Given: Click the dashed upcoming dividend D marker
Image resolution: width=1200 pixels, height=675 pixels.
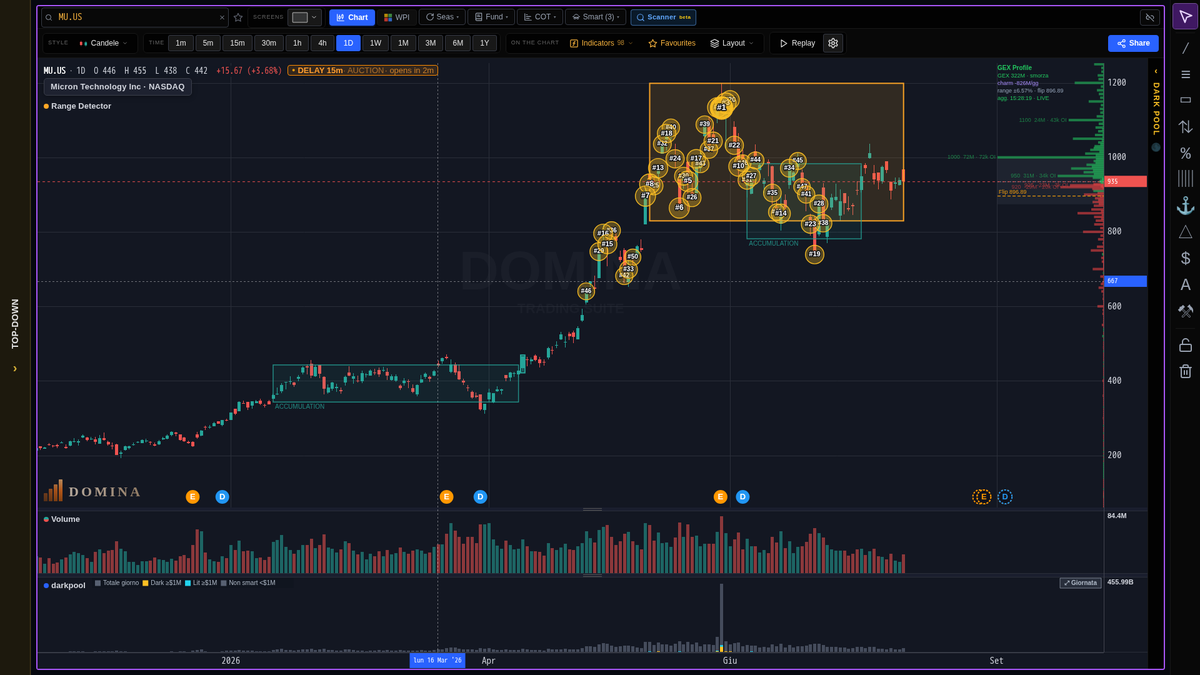Looking at the screenshot, I should (x=1005, y=497).
